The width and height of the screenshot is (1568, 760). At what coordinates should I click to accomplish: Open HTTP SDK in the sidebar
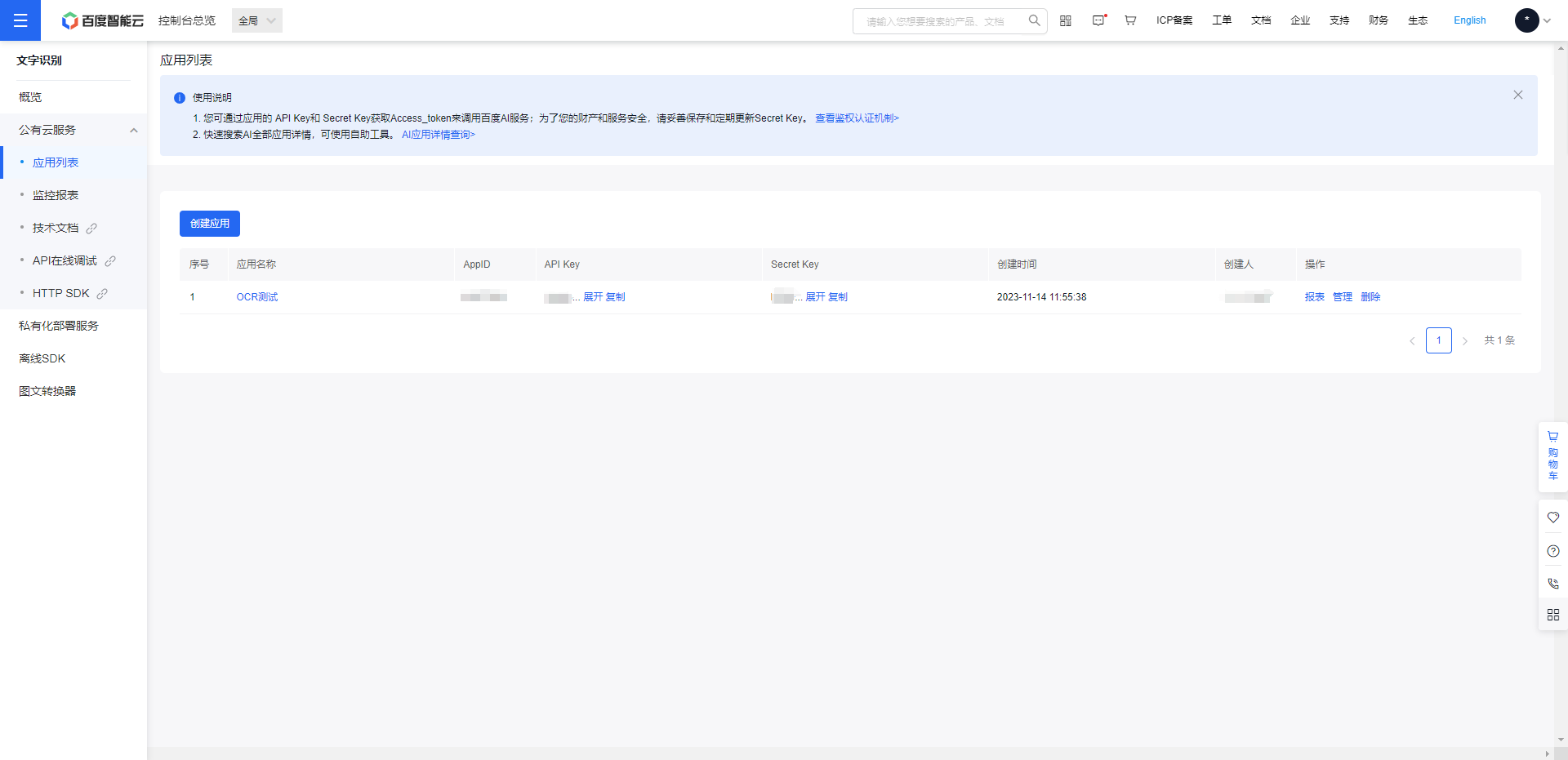(x=61, y=293)
